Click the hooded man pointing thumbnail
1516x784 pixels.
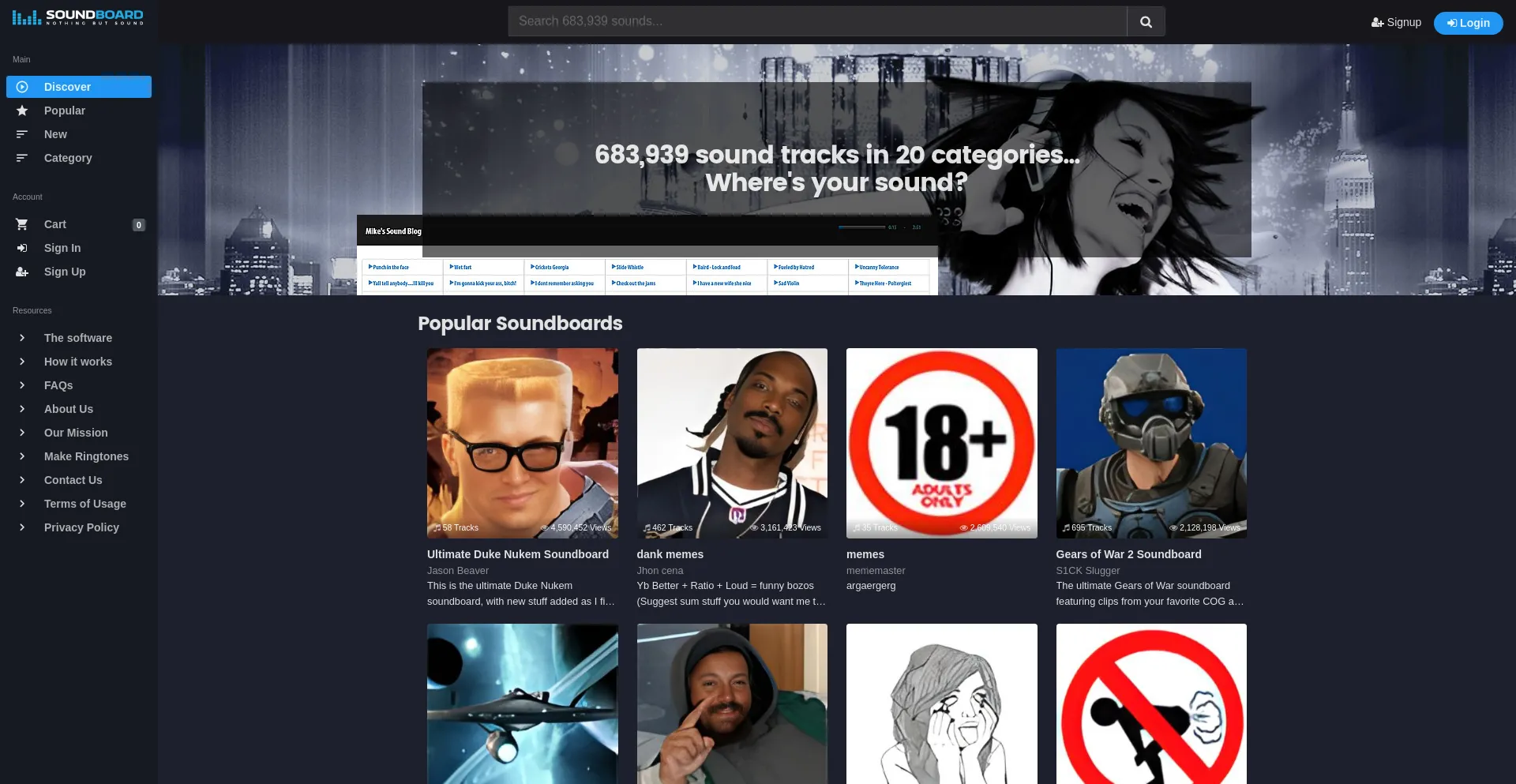click(732, 703)
